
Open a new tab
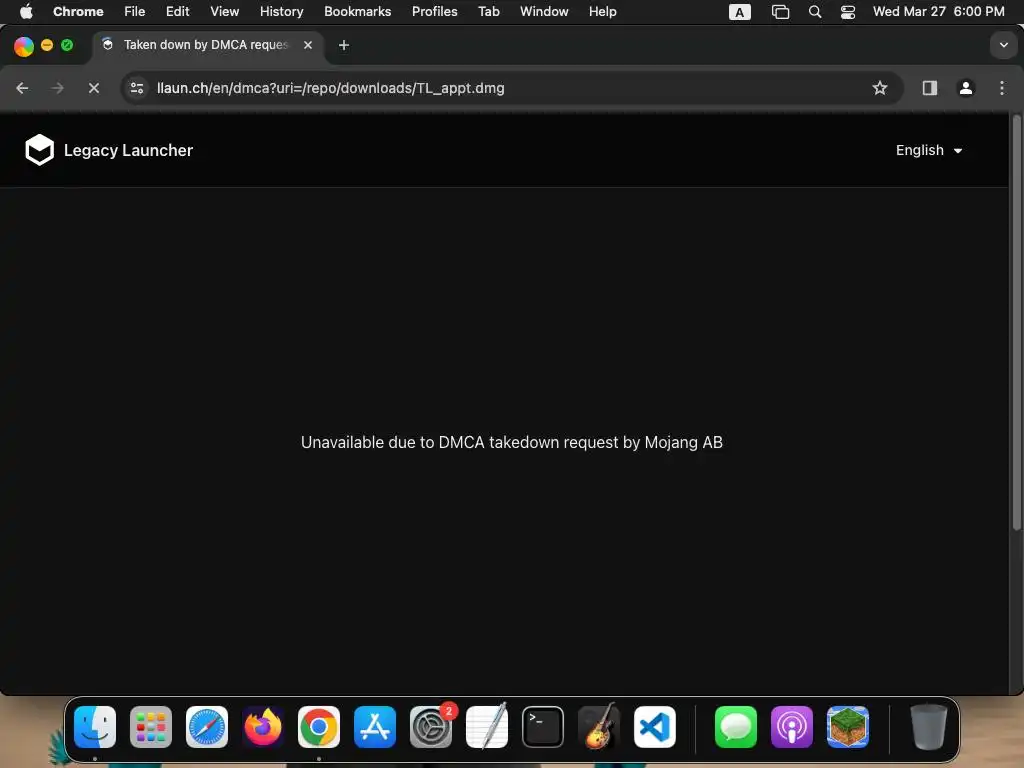pos(344,45)
